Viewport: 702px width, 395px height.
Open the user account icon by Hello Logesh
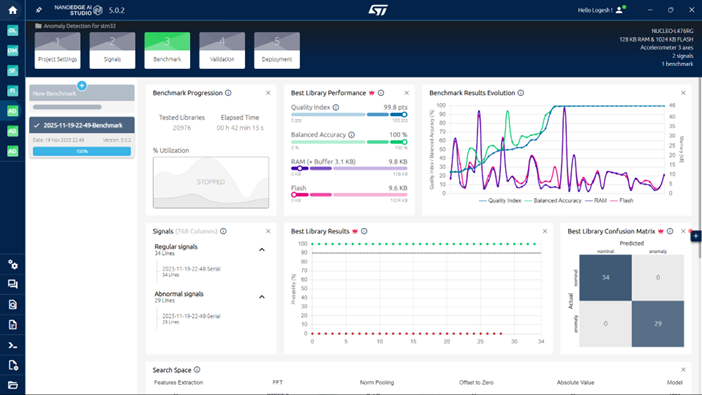[620, 10]
